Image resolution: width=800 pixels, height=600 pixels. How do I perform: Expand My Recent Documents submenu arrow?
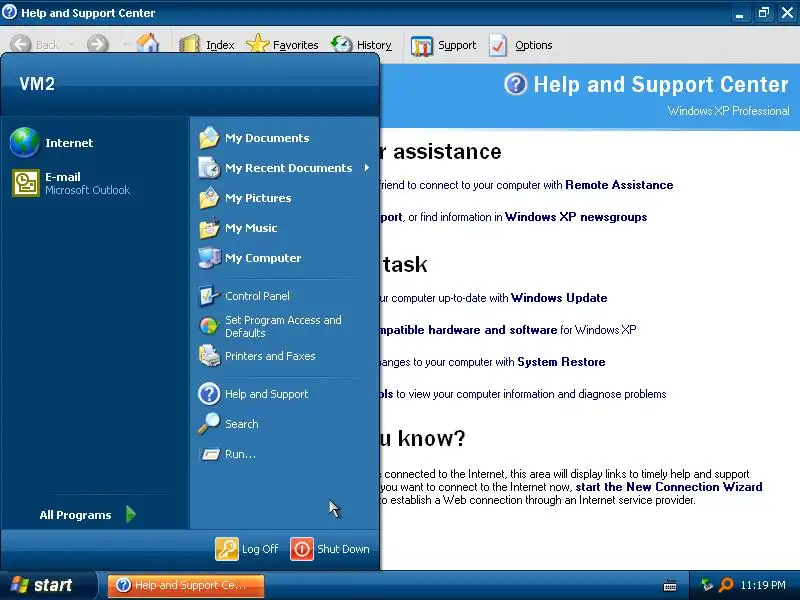tap(366, 168)
